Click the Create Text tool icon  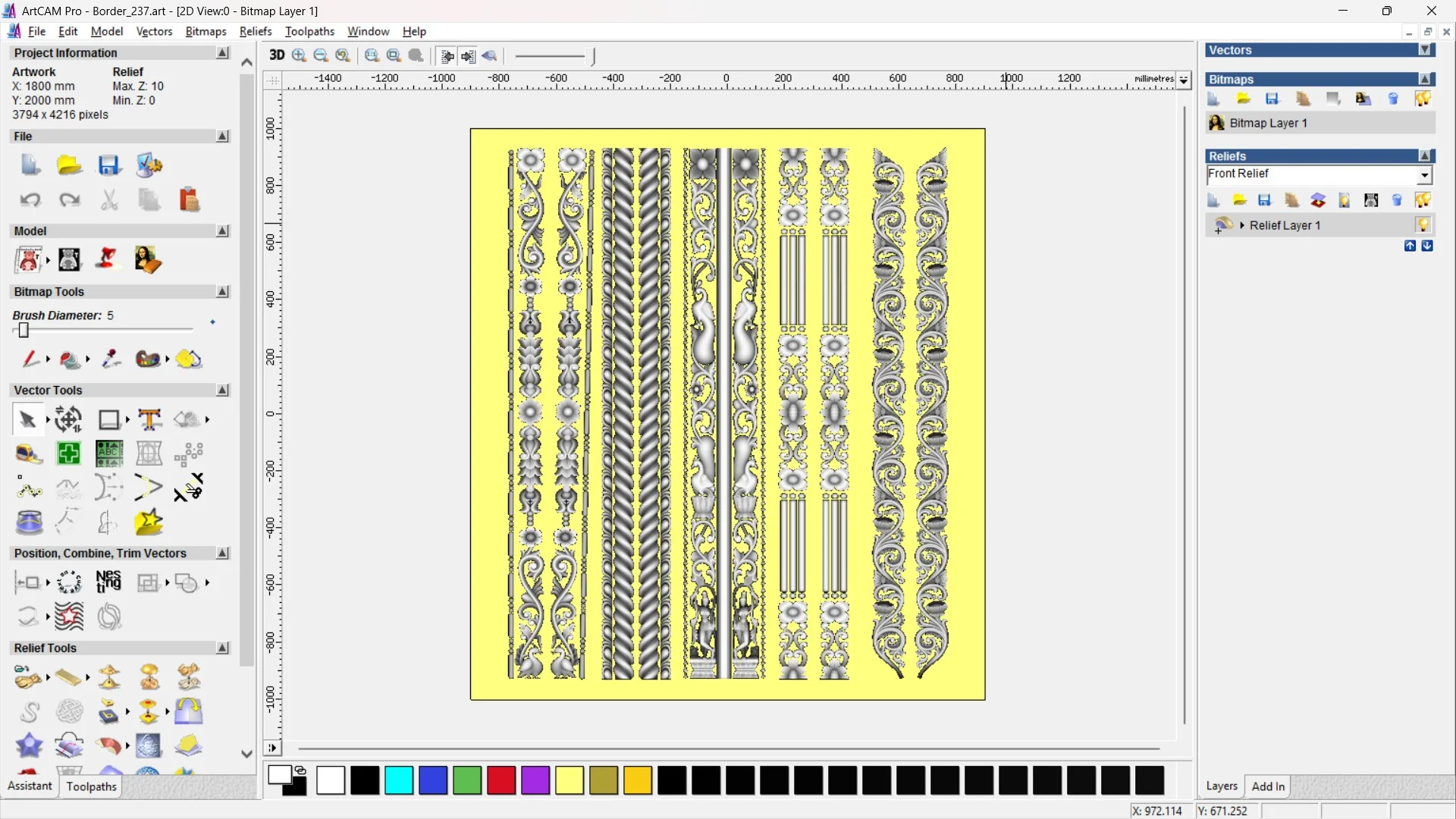coord(149,419)
